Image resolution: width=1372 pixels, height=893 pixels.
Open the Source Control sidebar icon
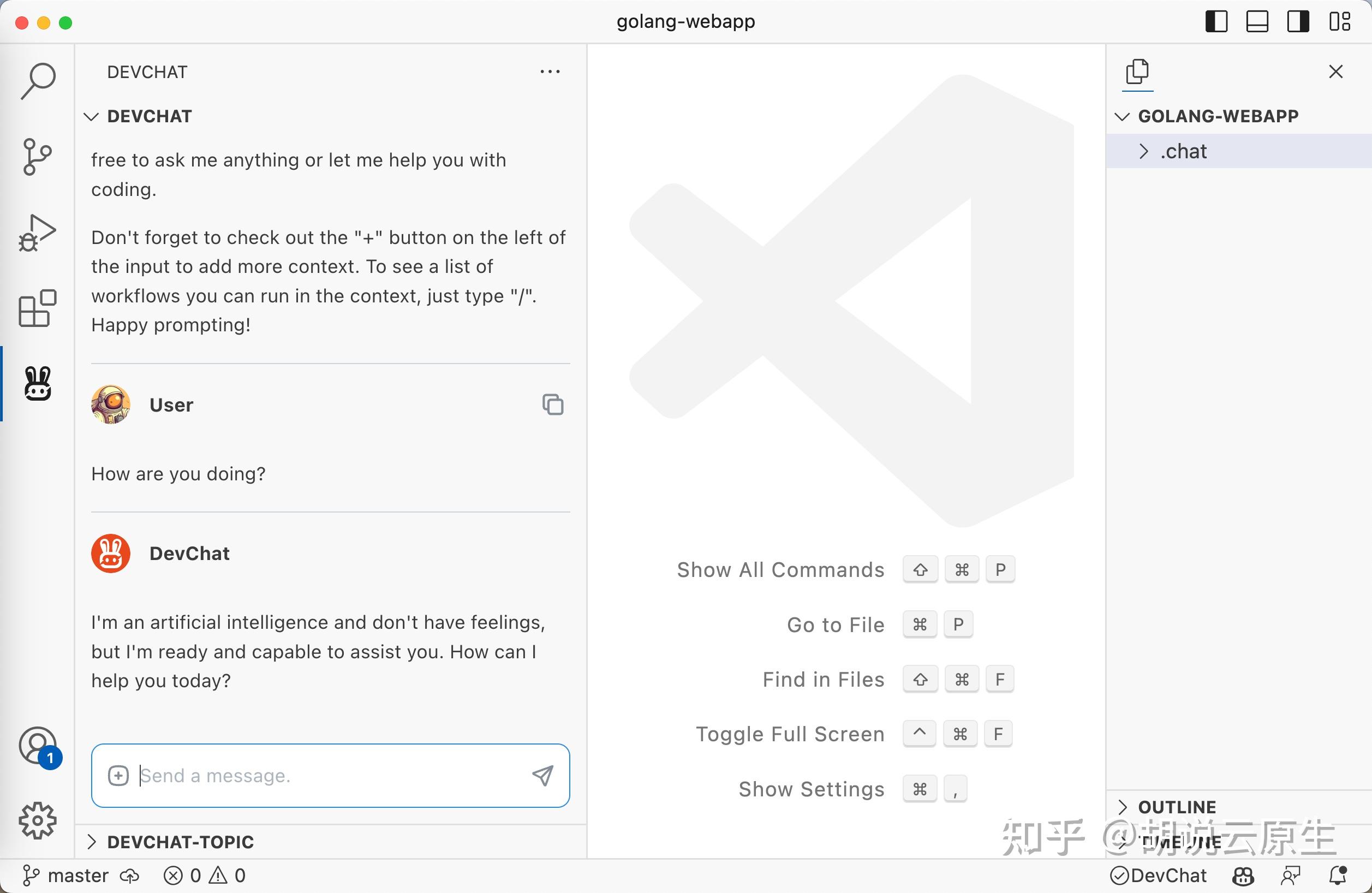point(38,157)
